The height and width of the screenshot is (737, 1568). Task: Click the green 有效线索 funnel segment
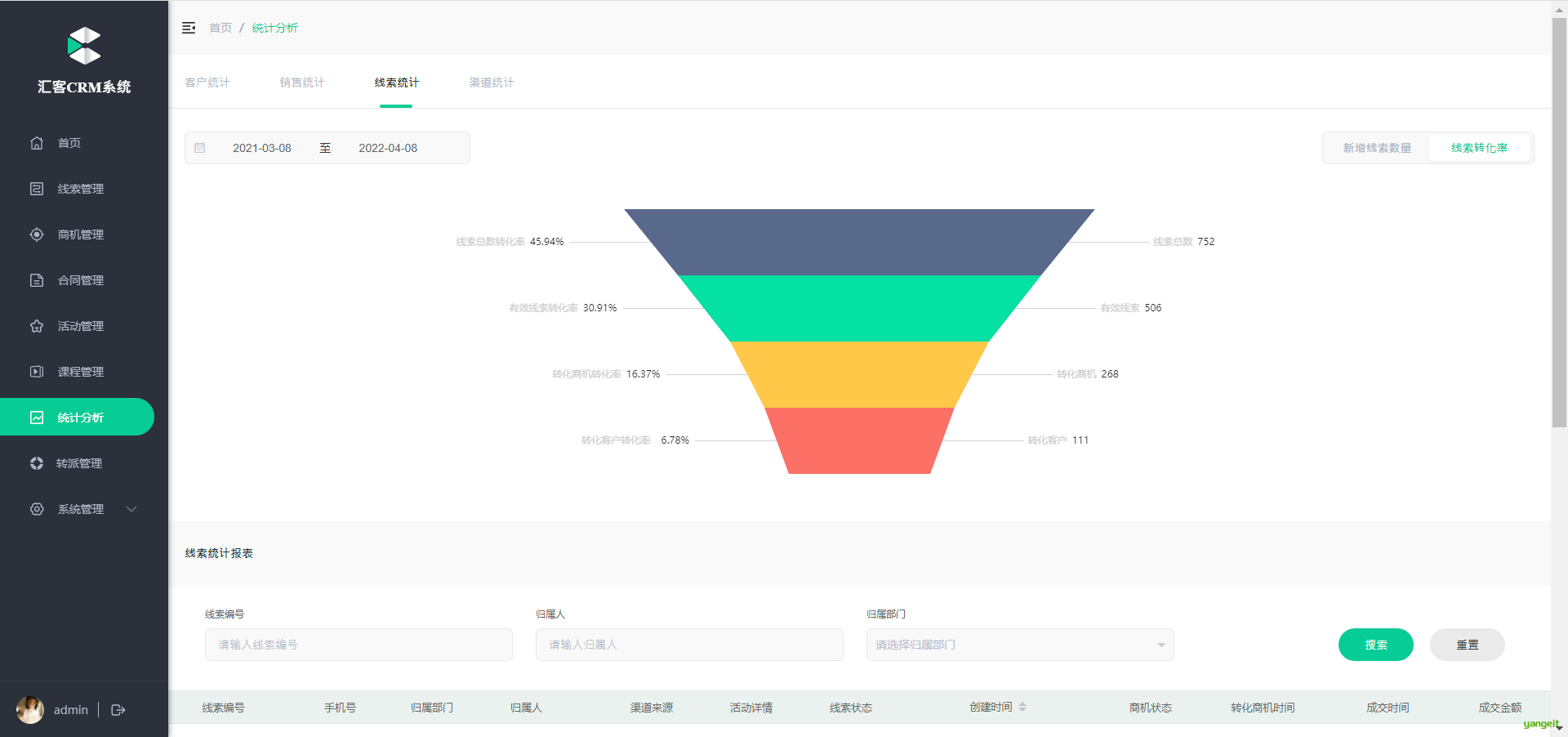(859, 308)
